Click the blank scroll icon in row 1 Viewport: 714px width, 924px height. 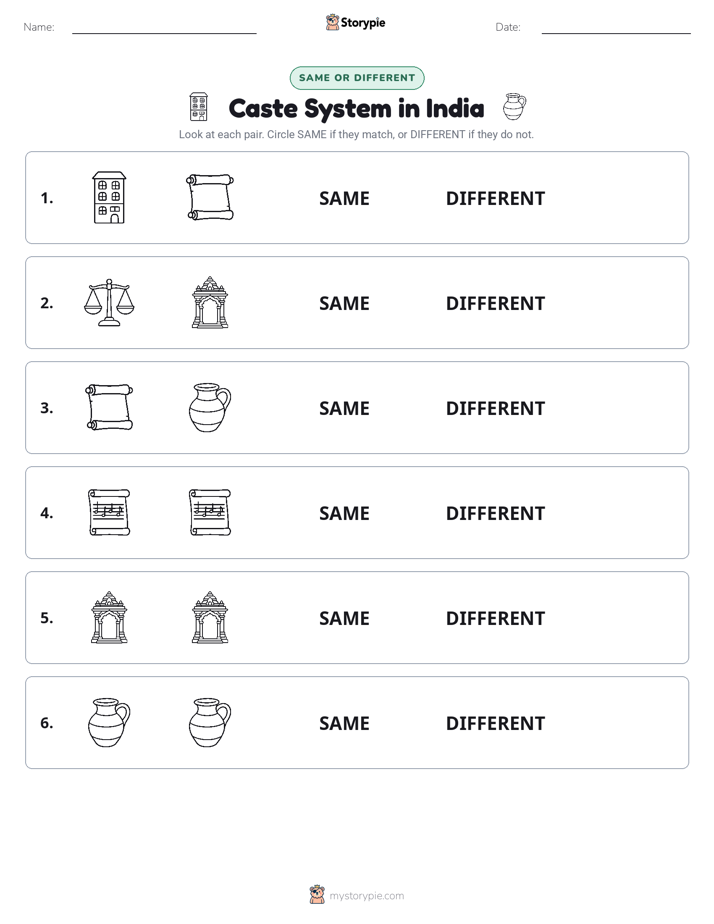point(210,197)
